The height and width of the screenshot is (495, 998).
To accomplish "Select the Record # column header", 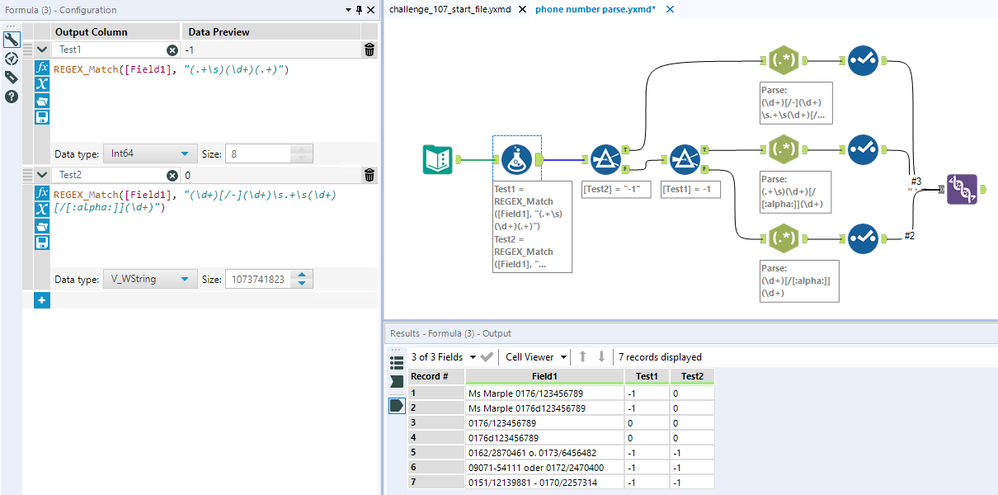I will pyautogui.click(x=436, y=376).
